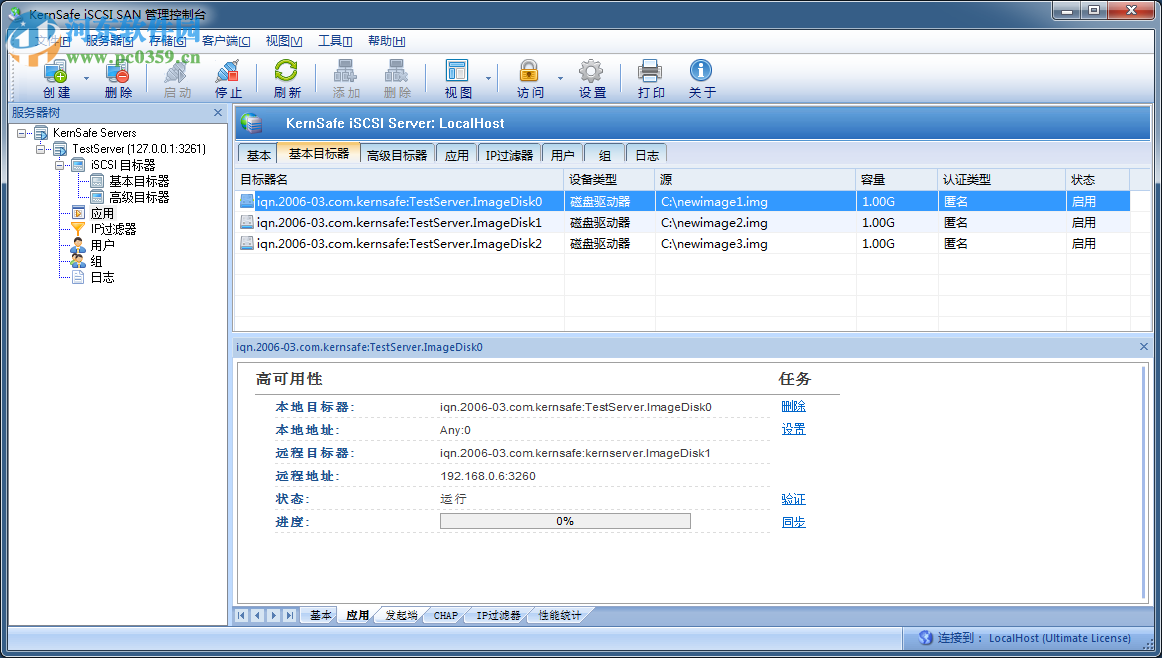This screenshot has width=1162, height=658.
Task: Click the 打印 (Print) toolbar icon
Action: (650, 78)
